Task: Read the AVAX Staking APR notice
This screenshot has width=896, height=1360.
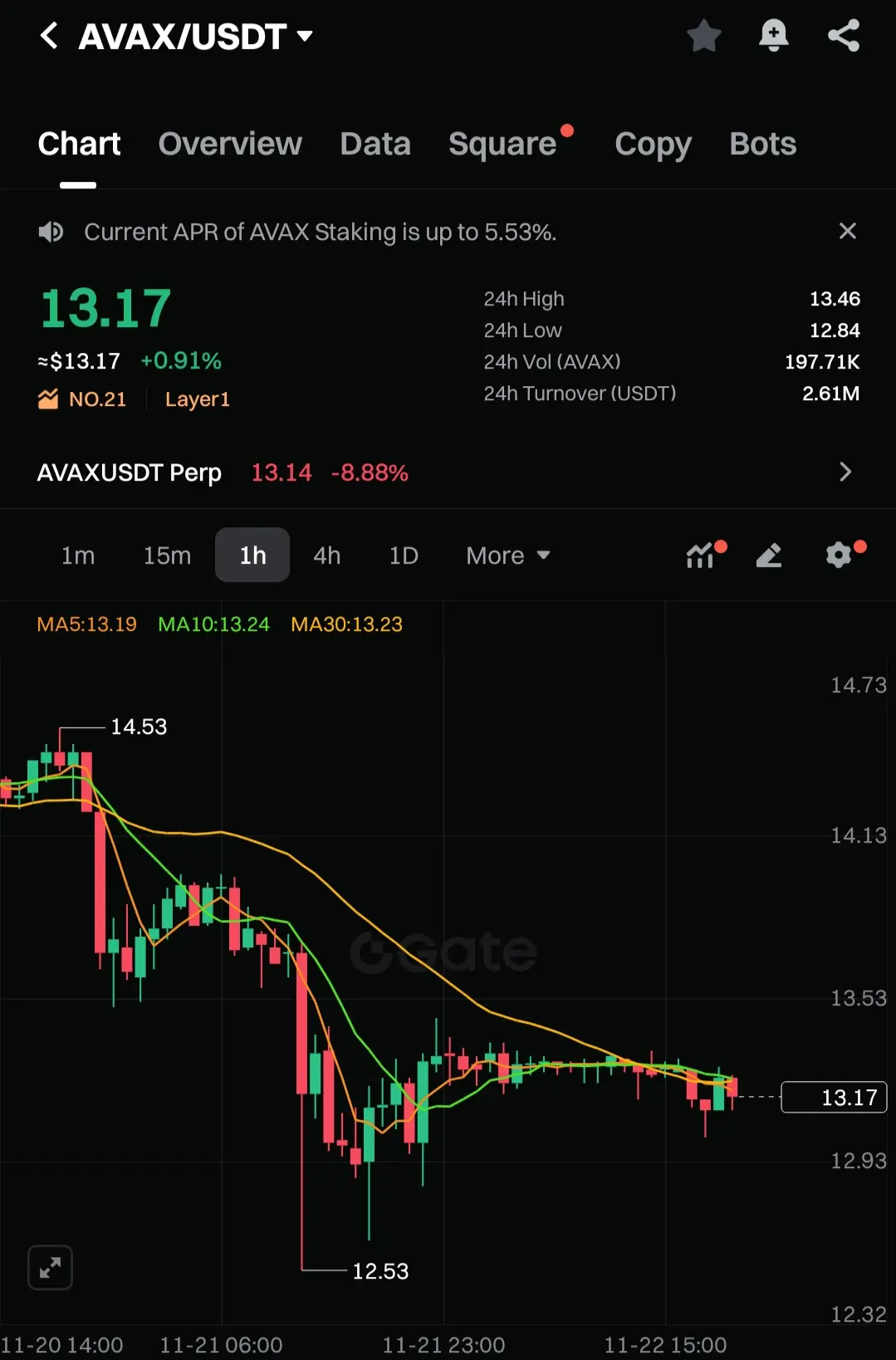Action: (320, 232)
